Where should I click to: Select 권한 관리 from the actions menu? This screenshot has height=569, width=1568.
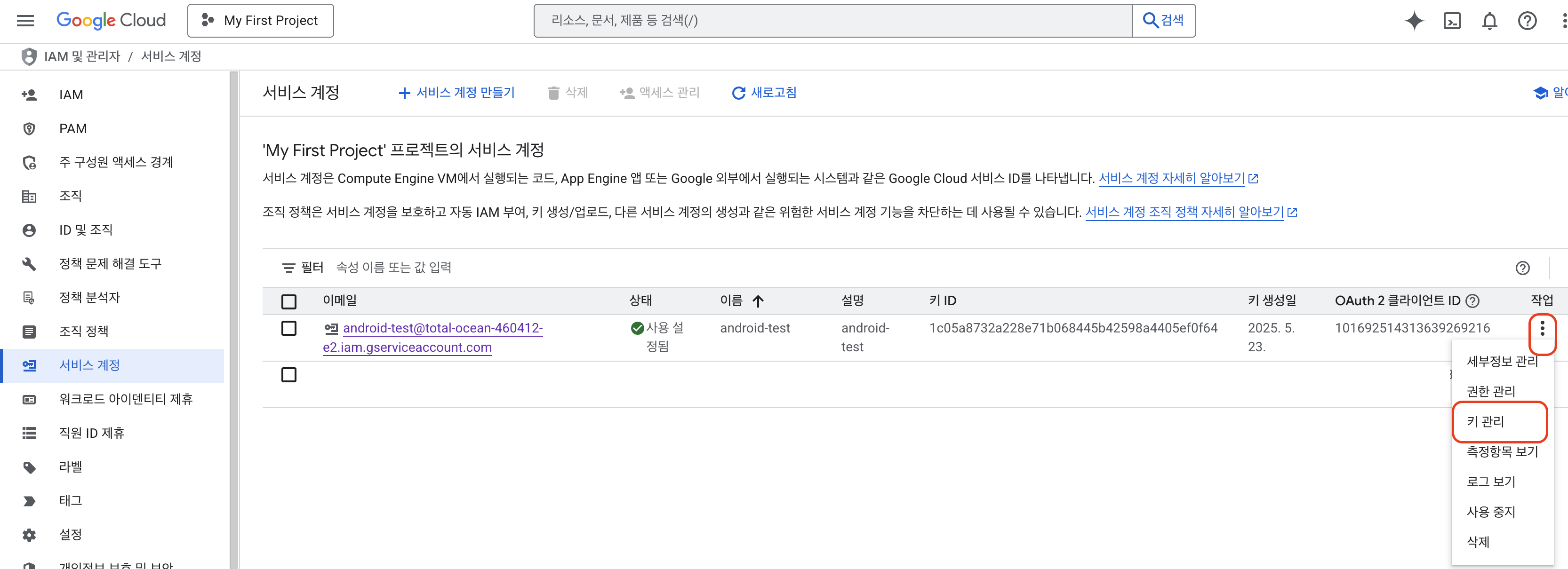click(1502, 391)
